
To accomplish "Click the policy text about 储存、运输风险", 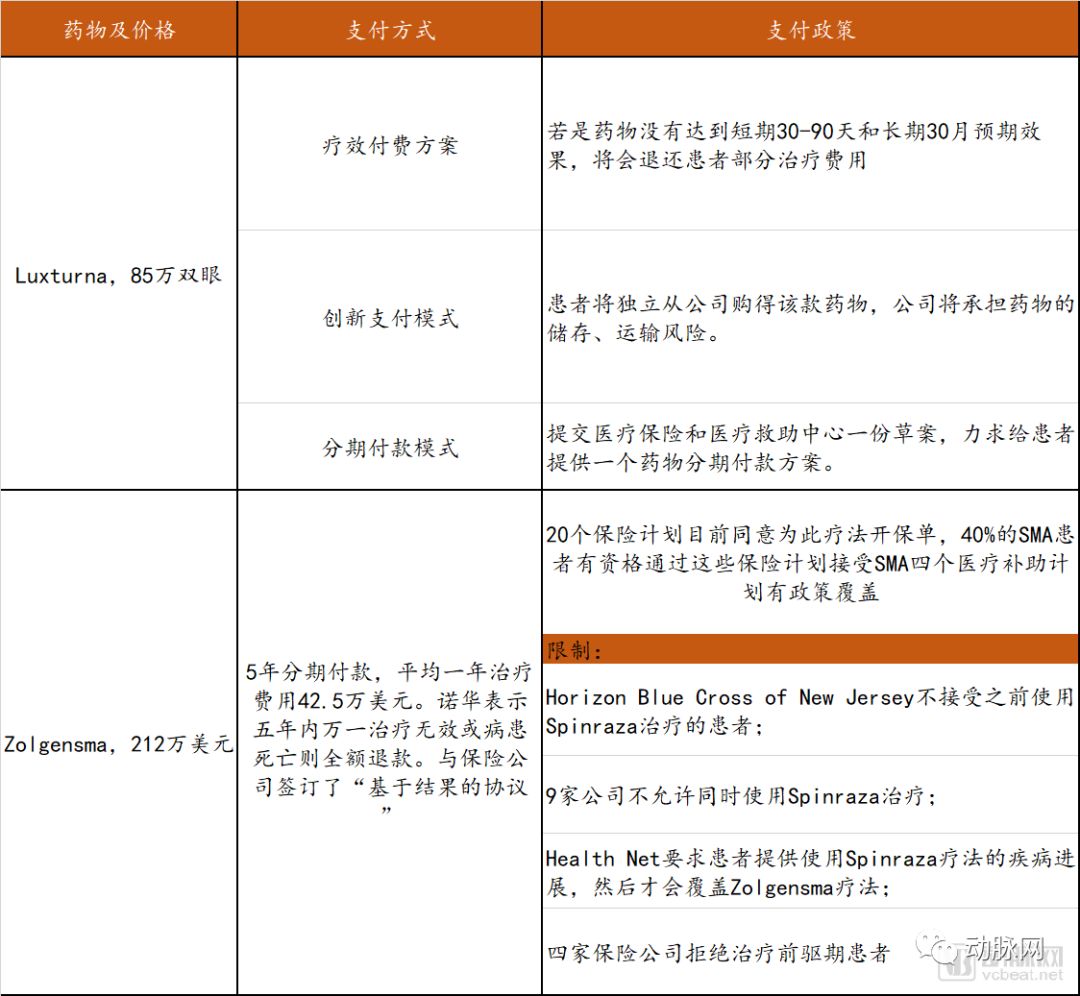I will coord(810,318).
